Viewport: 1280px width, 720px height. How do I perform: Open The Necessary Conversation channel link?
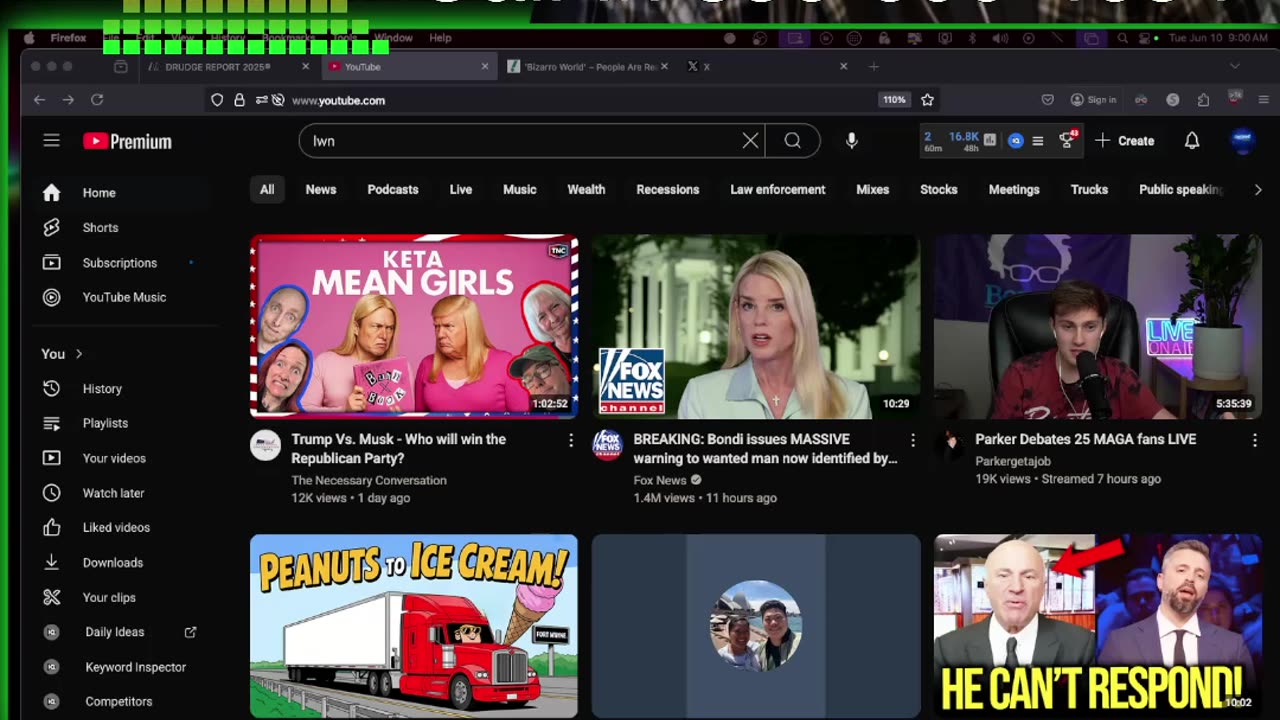(369, 480)
